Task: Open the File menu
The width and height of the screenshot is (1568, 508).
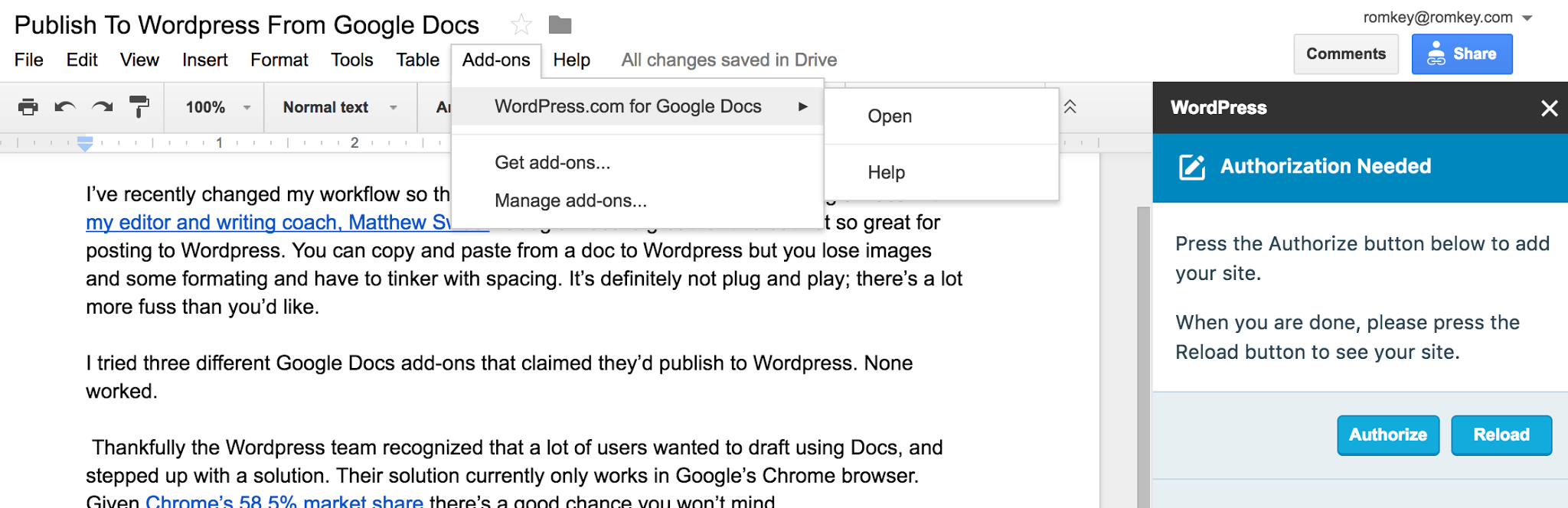Action: pyautogui.click(x=29, y=60)
